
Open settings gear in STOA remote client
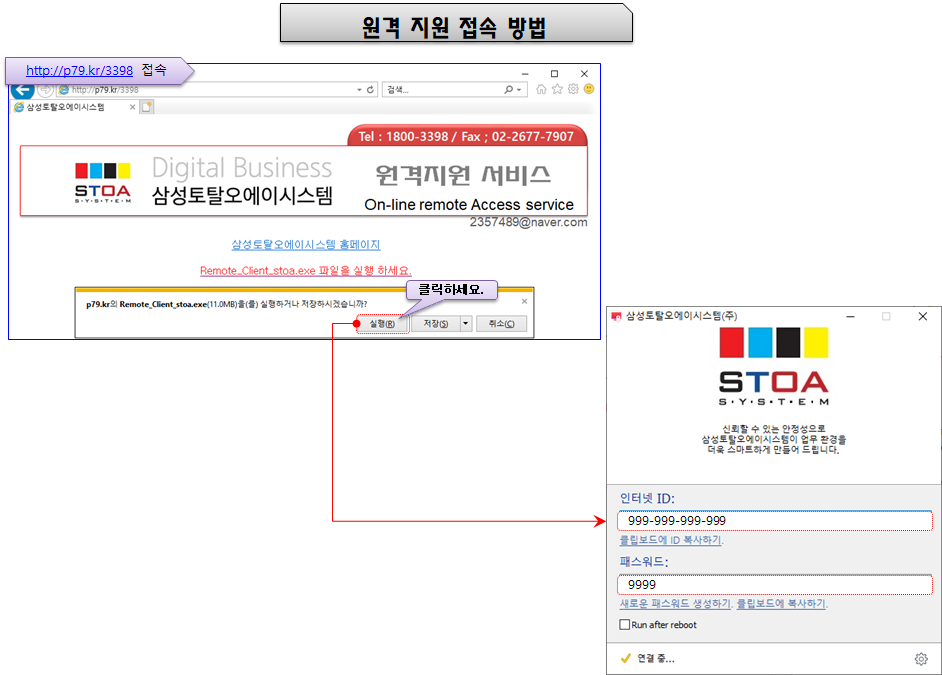pos(921,659)
